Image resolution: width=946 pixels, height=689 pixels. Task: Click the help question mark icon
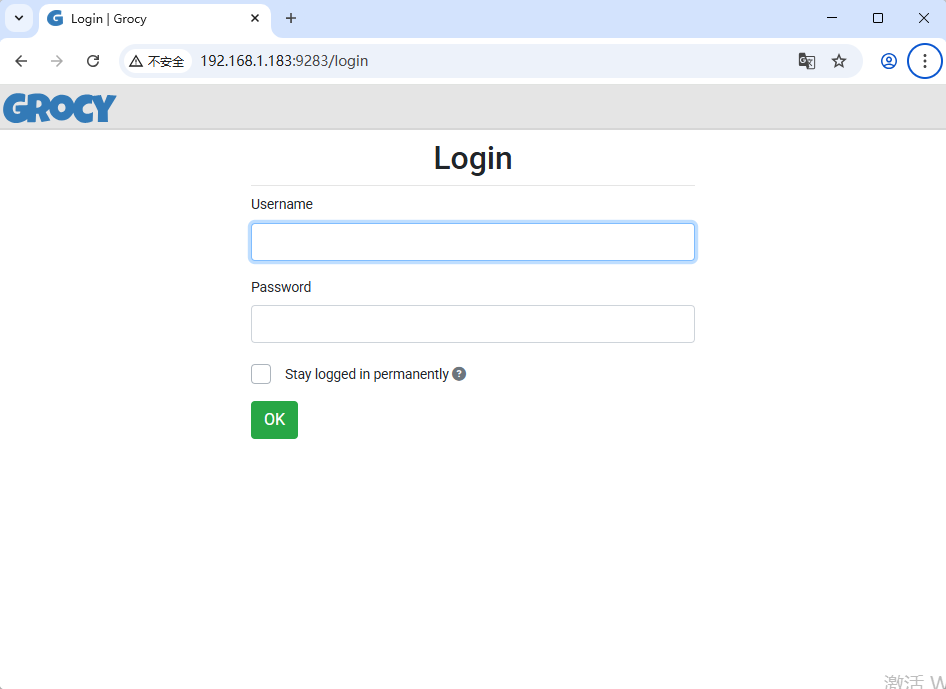[459, 374]
